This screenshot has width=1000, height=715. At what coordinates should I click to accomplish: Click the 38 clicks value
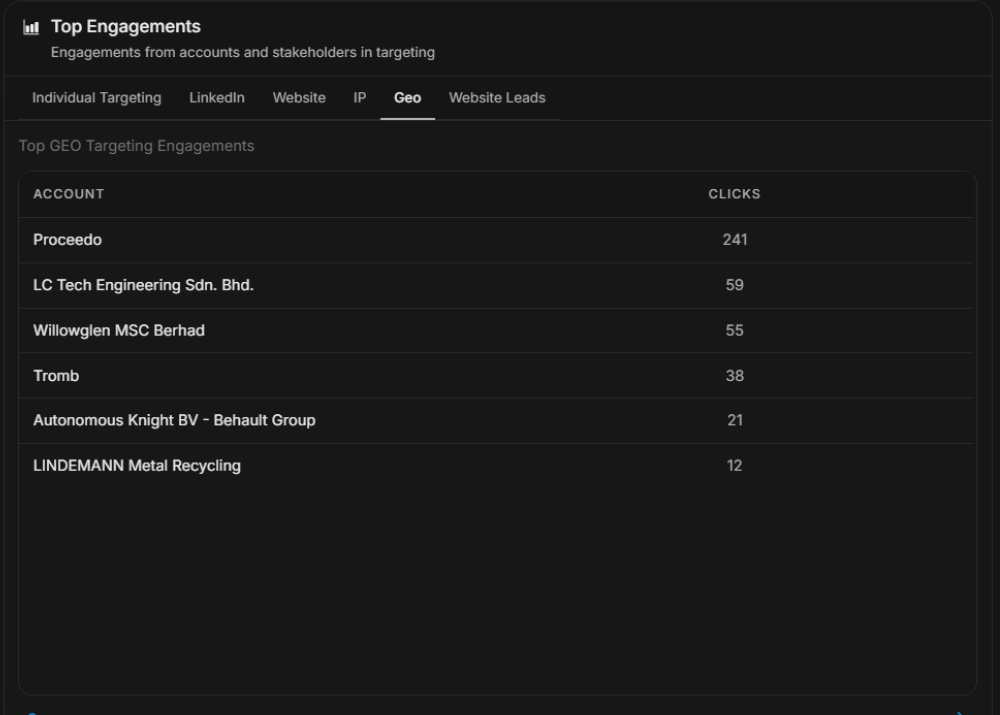tap(735, 376)
